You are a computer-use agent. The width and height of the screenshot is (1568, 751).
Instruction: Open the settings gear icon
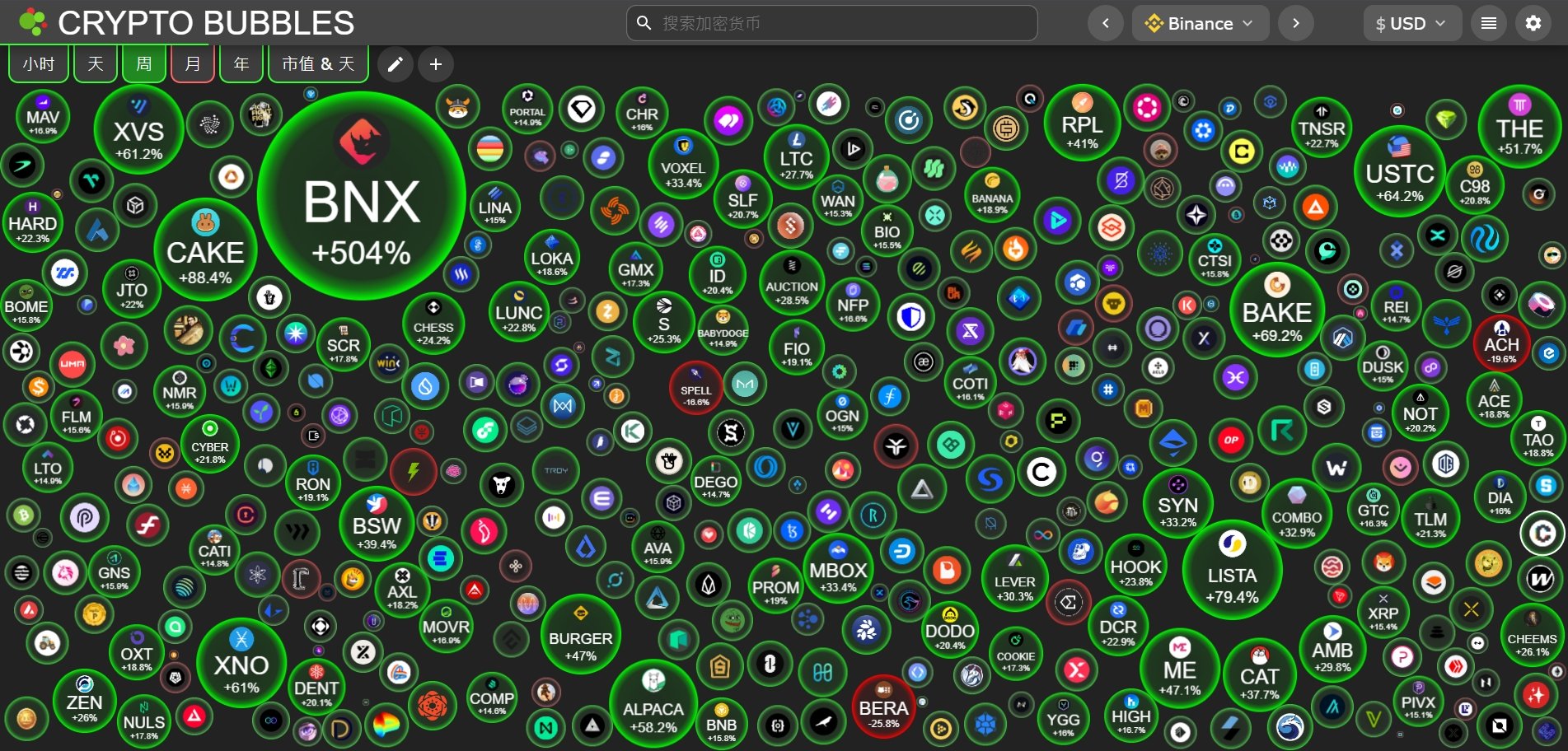tap(1533, 23)
